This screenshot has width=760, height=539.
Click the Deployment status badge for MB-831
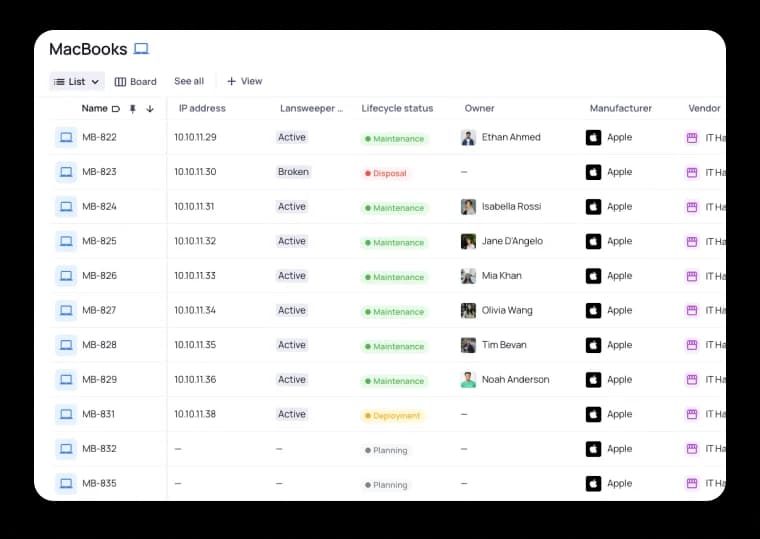point(393,415)
